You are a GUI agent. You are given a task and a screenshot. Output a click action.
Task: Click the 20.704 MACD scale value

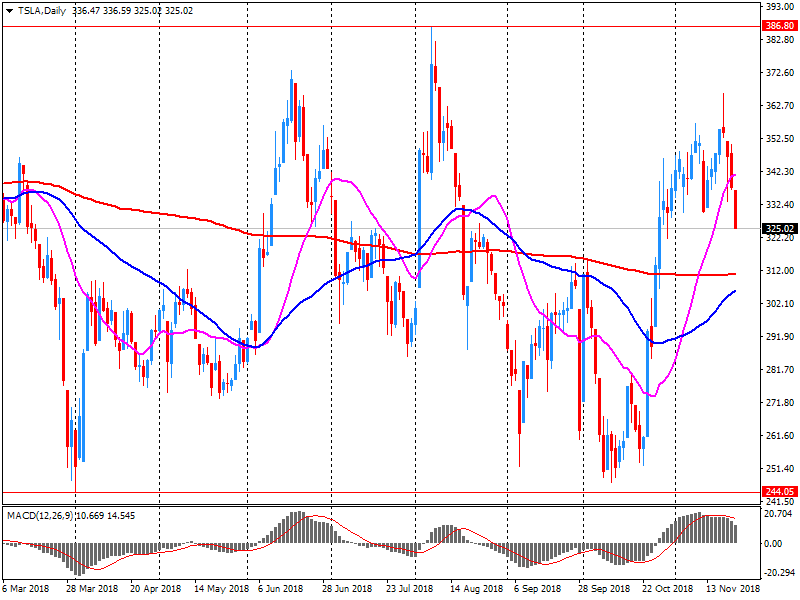click(x=778, y=514)
